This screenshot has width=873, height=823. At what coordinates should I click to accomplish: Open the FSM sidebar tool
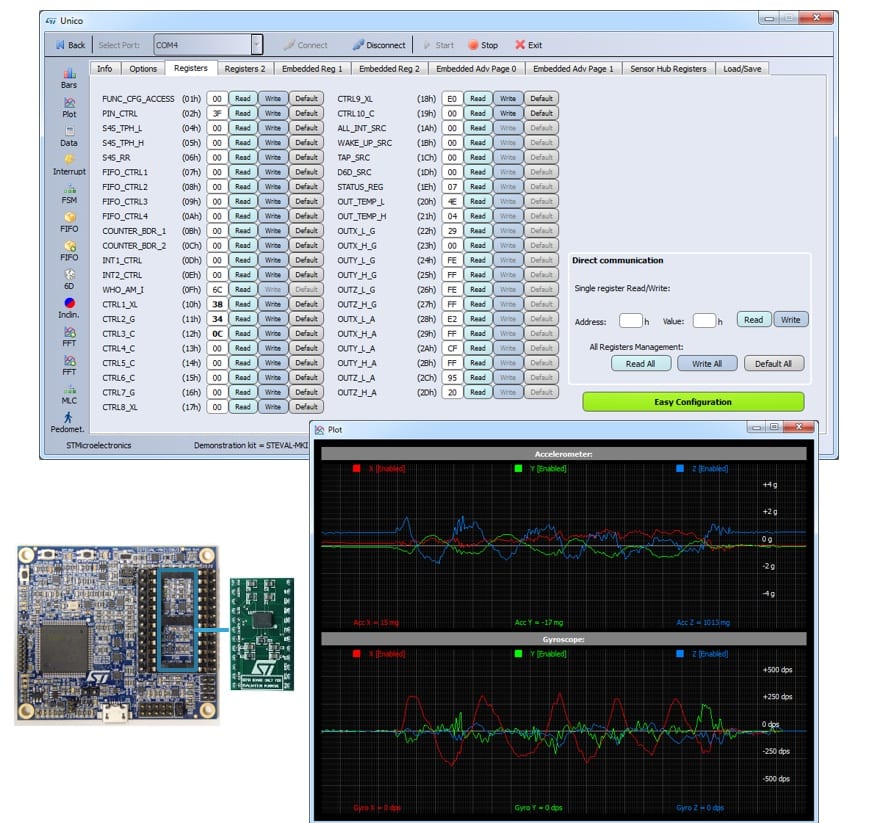point(69,193)
